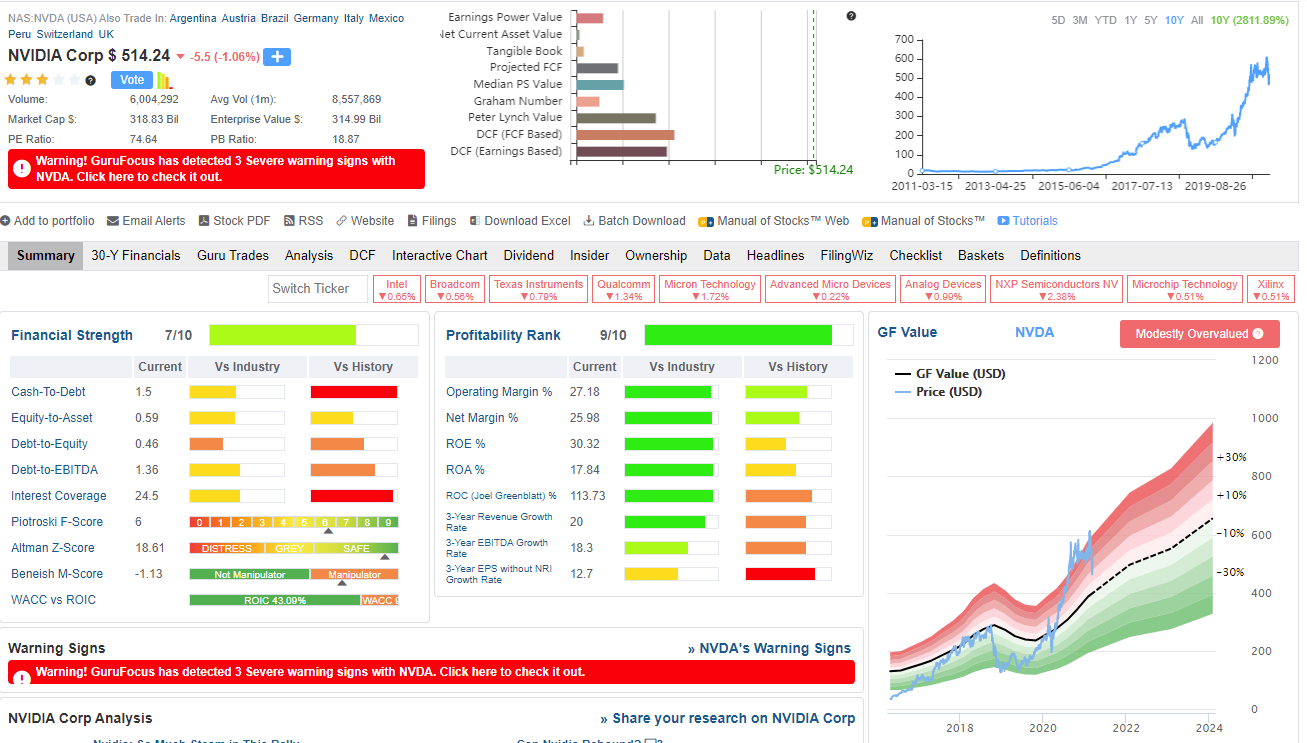Click the Website link icon
The width and height of the screenshot is (1307, 743).
pos(342,221)
